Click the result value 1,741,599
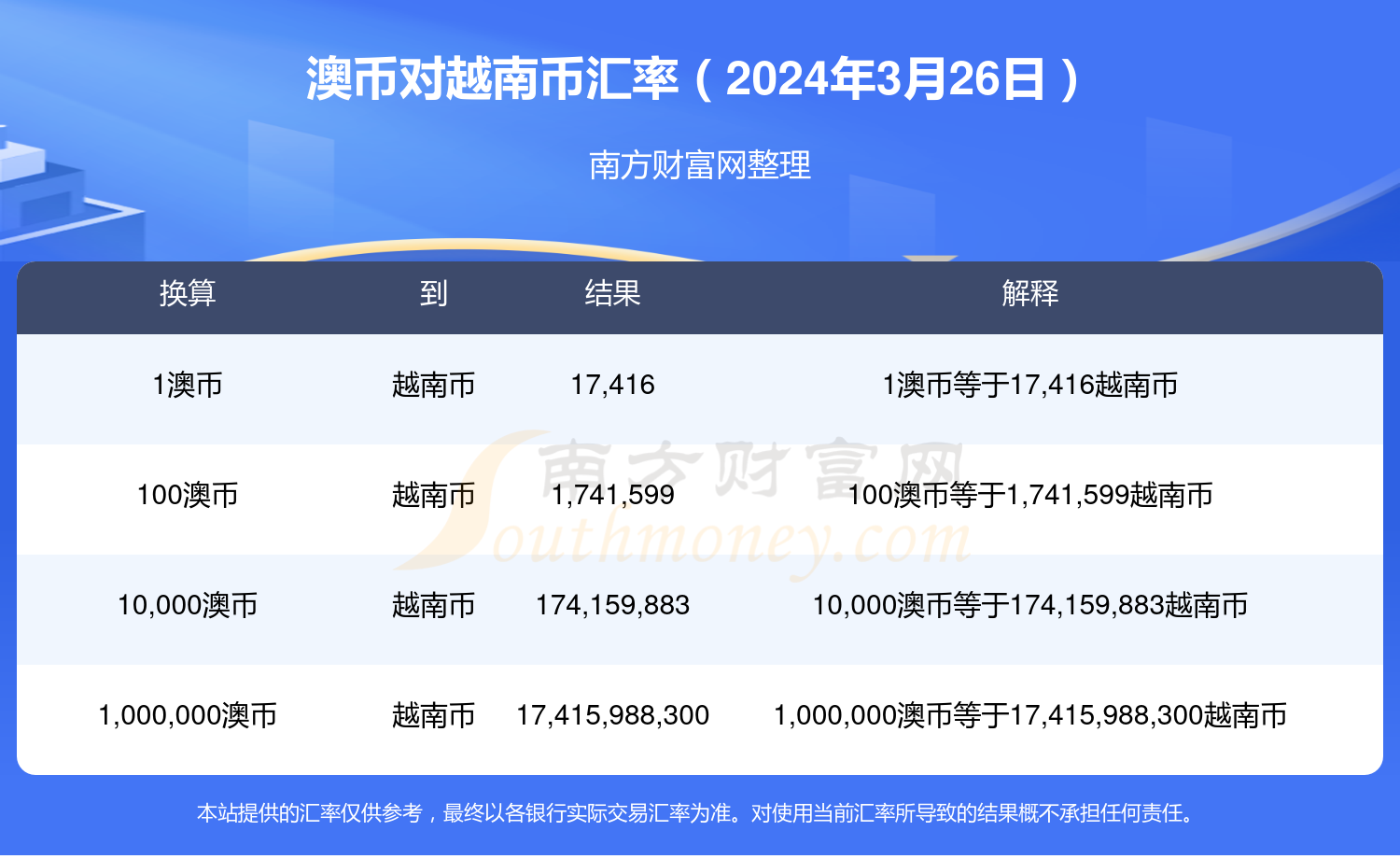The height and width of the screenshot is (859, 1400). (612, 495)
